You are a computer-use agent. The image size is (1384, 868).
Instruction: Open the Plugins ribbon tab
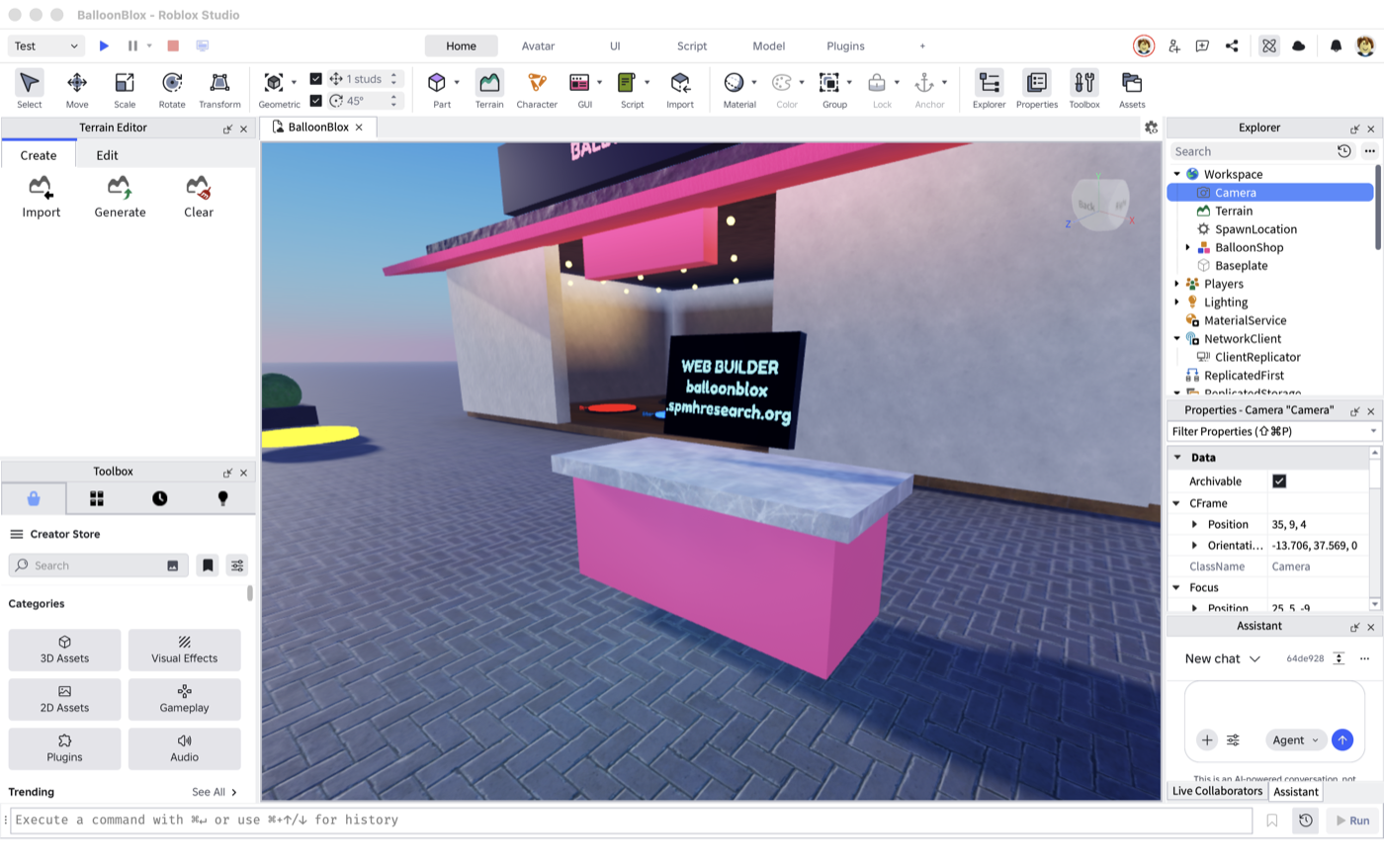click(845, 45)
